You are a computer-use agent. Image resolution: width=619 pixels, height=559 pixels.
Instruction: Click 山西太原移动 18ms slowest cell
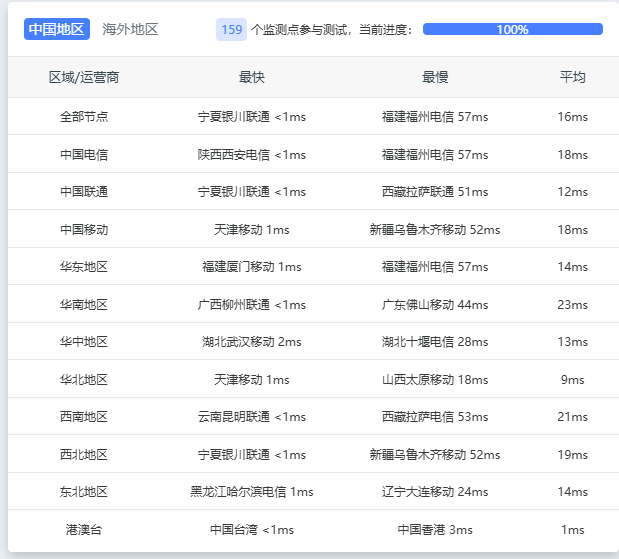pos(435,380)
